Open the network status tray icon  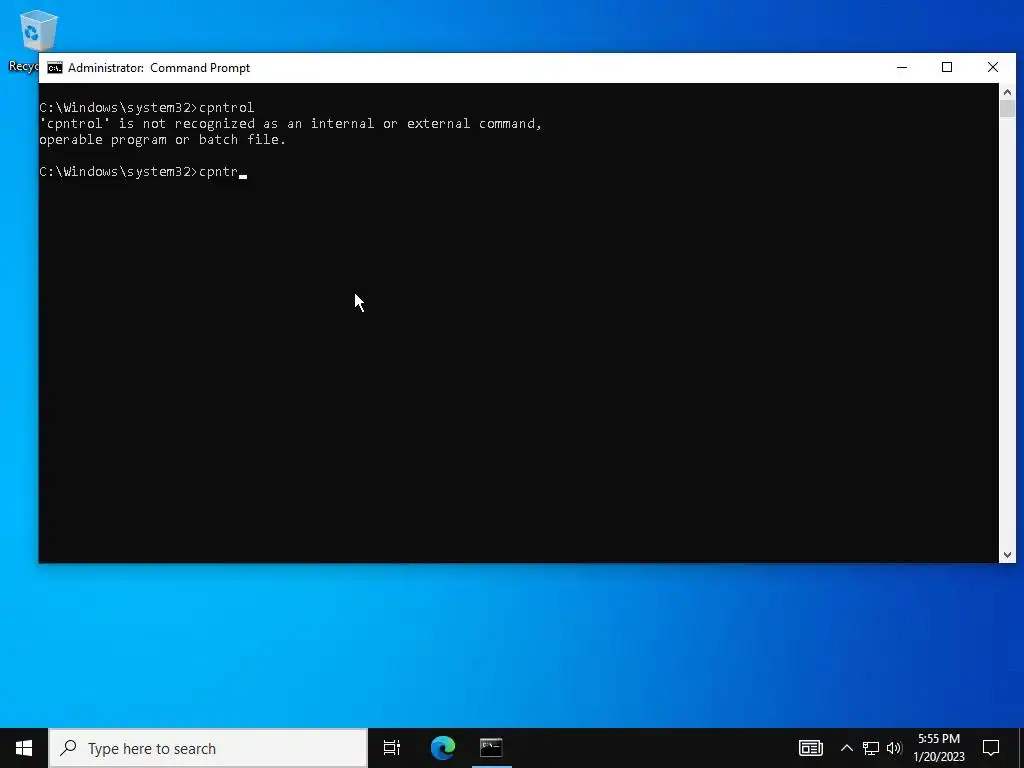click(871, 748)
